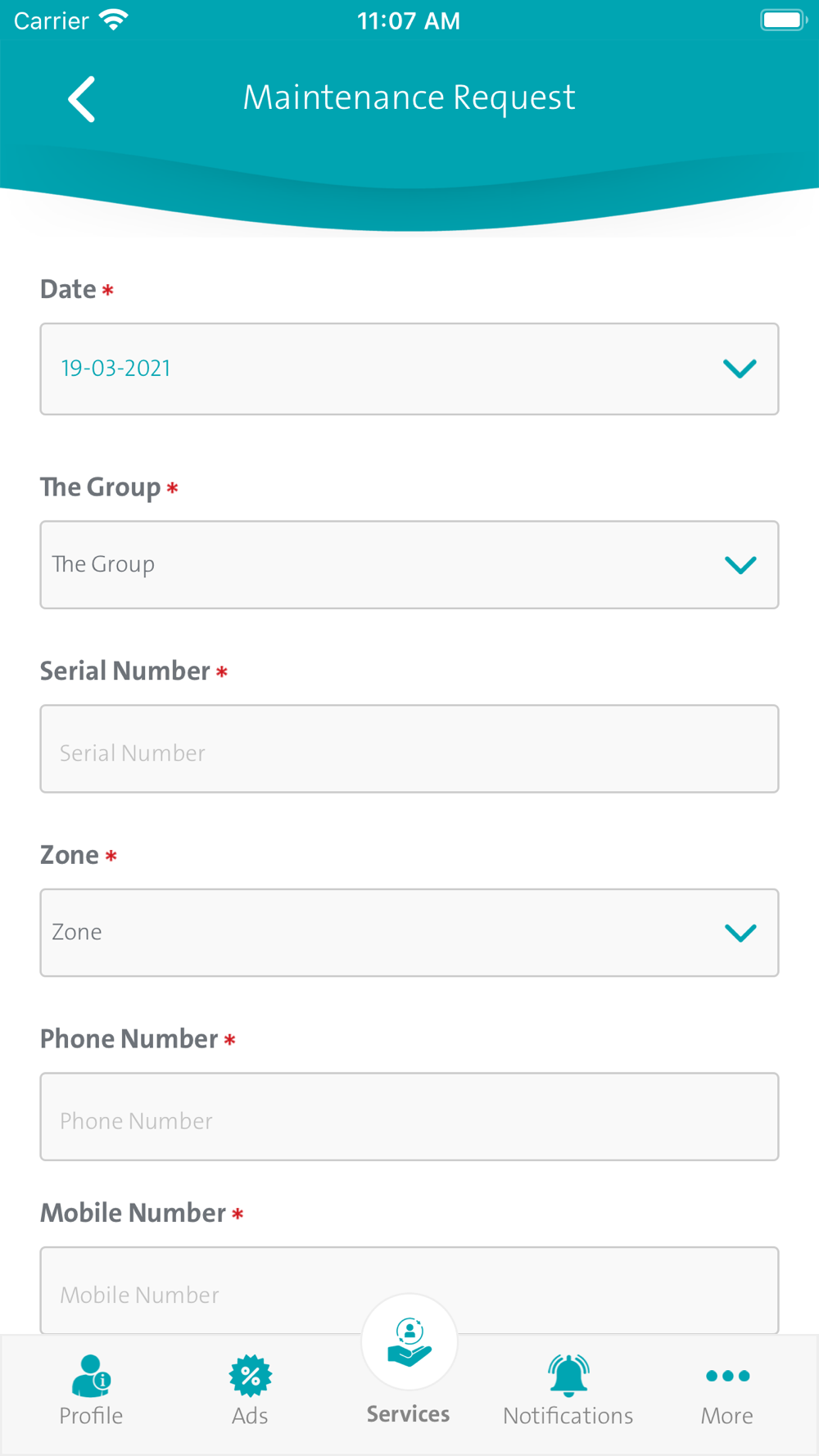Expand the Zone dropdown chevron
The height and width of the screenshot is (1456, 819).
click(x=740, y=933)
